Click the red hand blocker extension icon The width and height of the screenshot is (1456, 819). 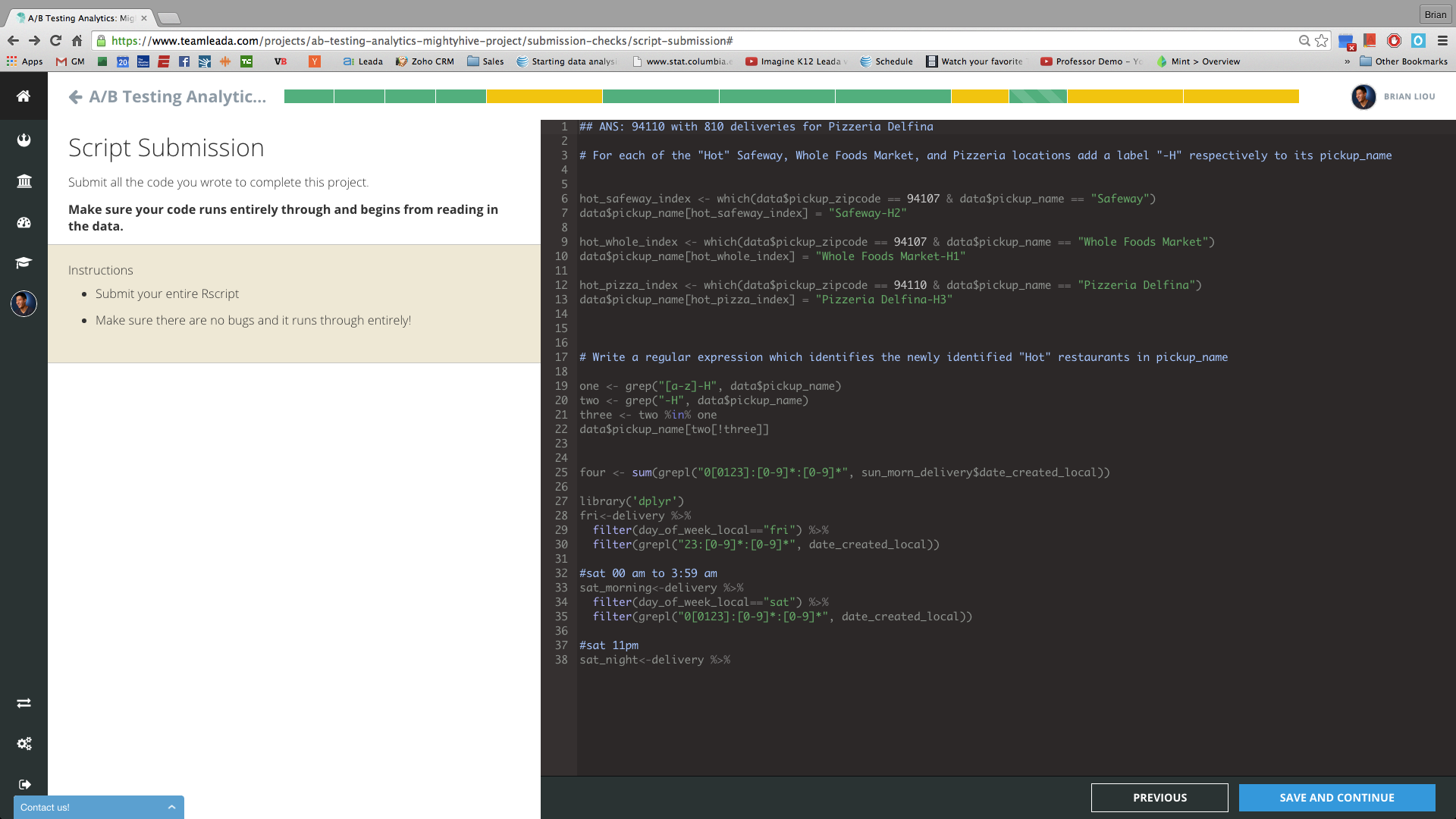pyautogui.click(x=1394, y=41)
